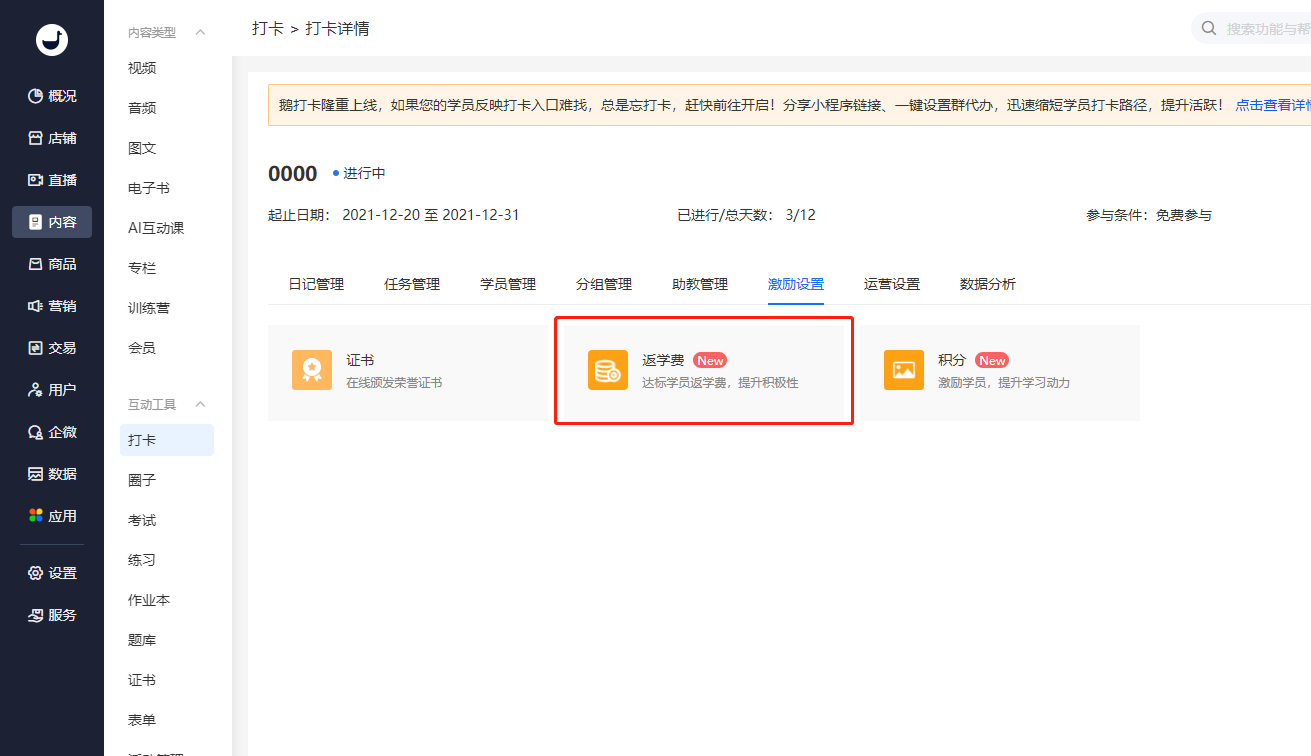This screenshot has width=1311, height=756.
Task: Click the search box at top right
Action: (x=1260, y=29)
